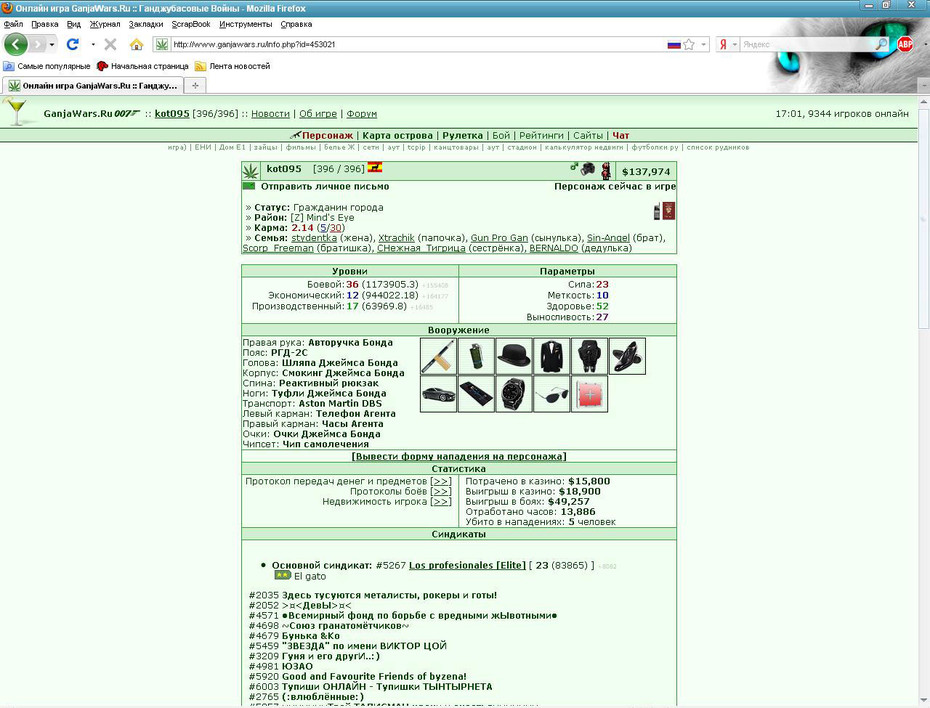View the Авторучка Бонда pen item icon
The height and width of the screenshot is (708, 930).
[x=438, y=356]
